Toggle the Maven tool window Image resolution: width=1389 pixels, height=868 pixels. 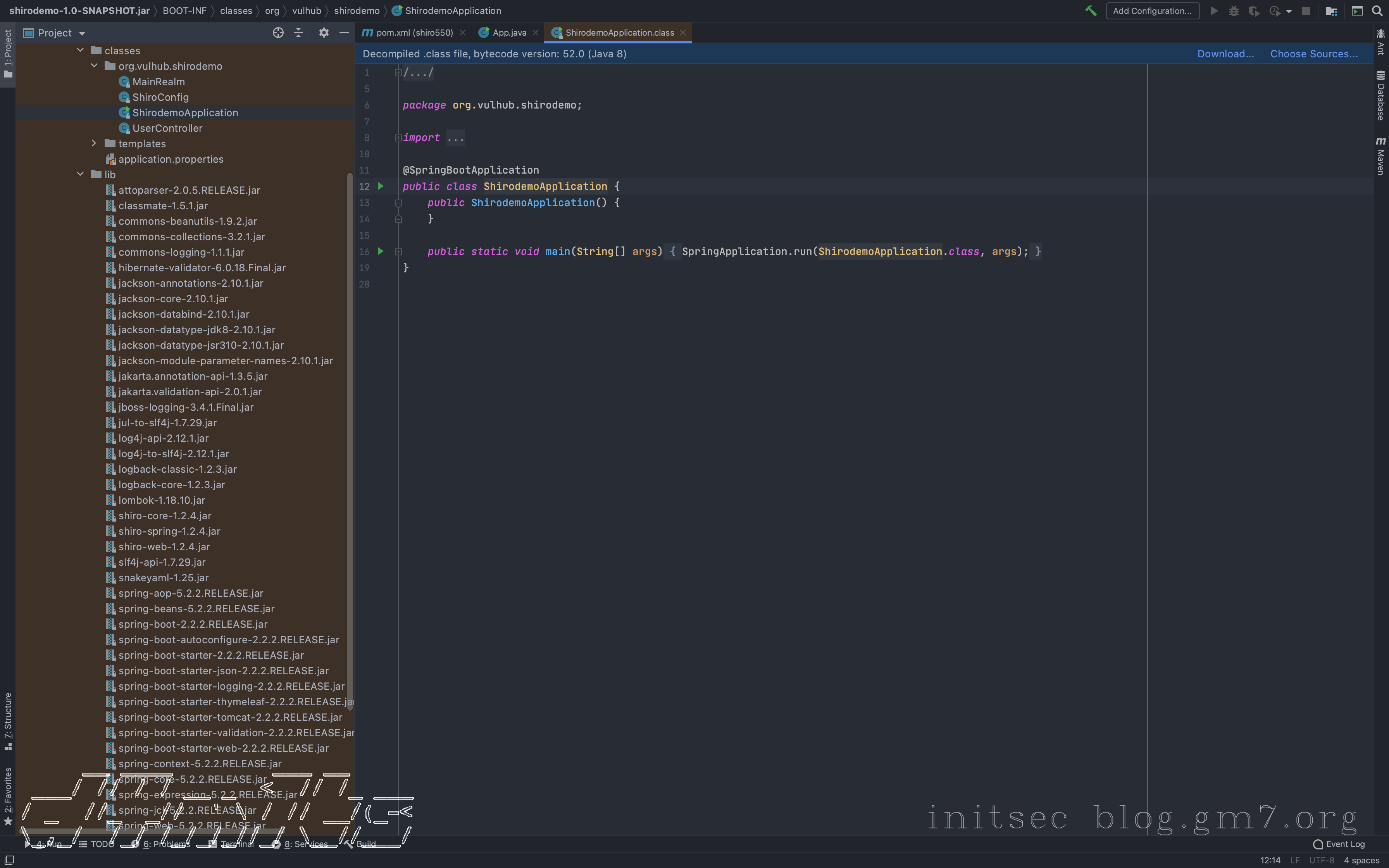tap(1380, 155)
